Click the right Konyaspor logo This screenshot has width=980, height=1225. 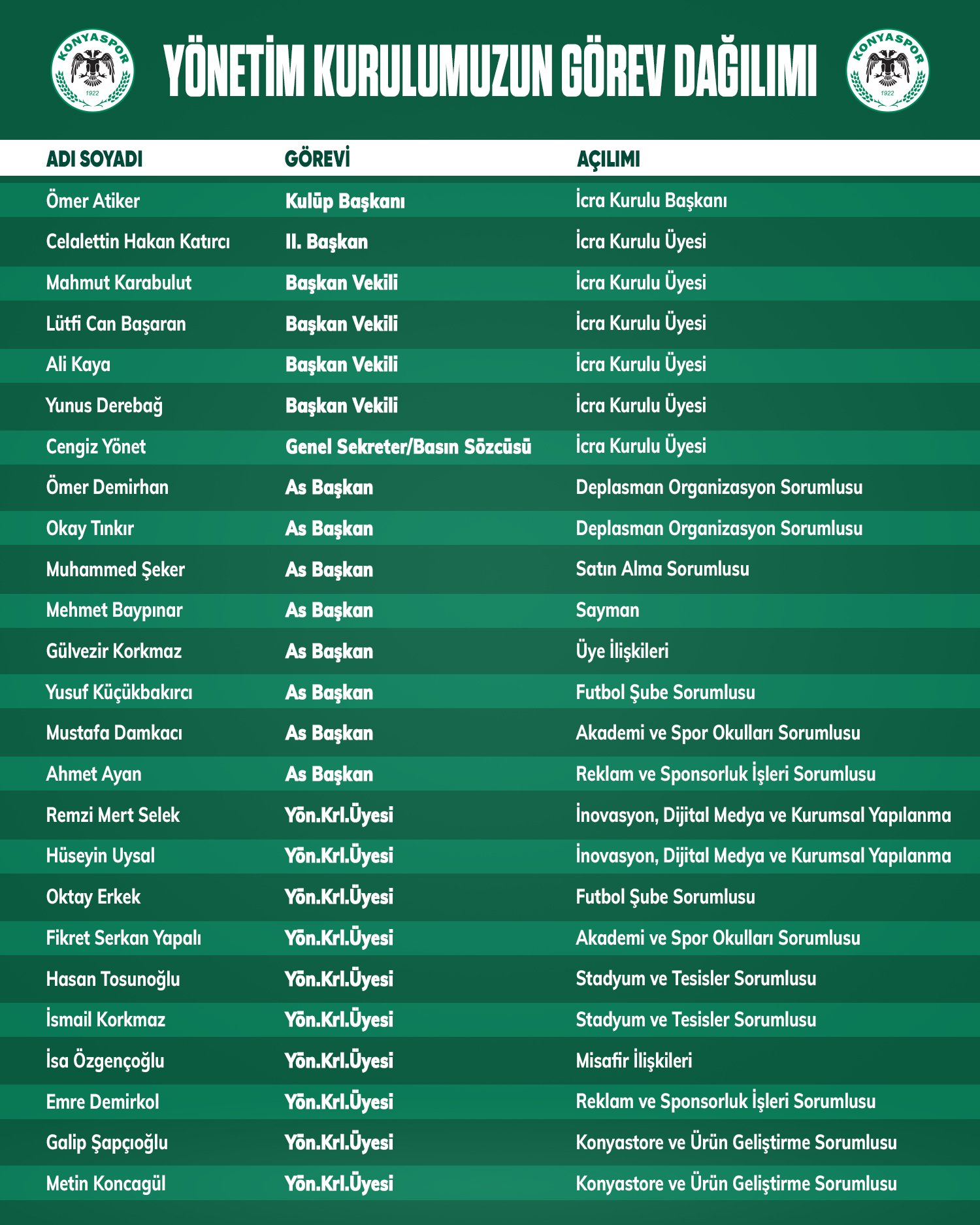tap(887, 70)
